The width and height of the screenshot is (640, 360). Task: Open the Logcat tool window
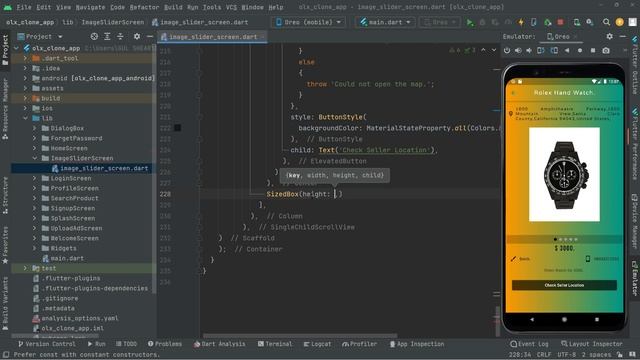[x=317, y=344]
